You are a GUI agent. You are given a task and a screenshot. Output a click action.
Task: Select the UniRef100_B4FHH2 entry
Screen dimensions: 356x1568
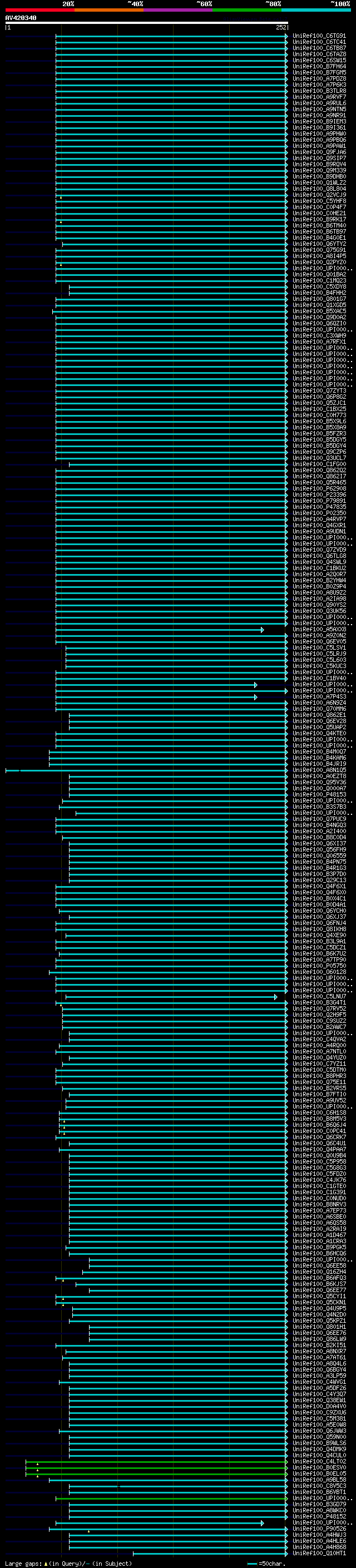tap(319, 293)
